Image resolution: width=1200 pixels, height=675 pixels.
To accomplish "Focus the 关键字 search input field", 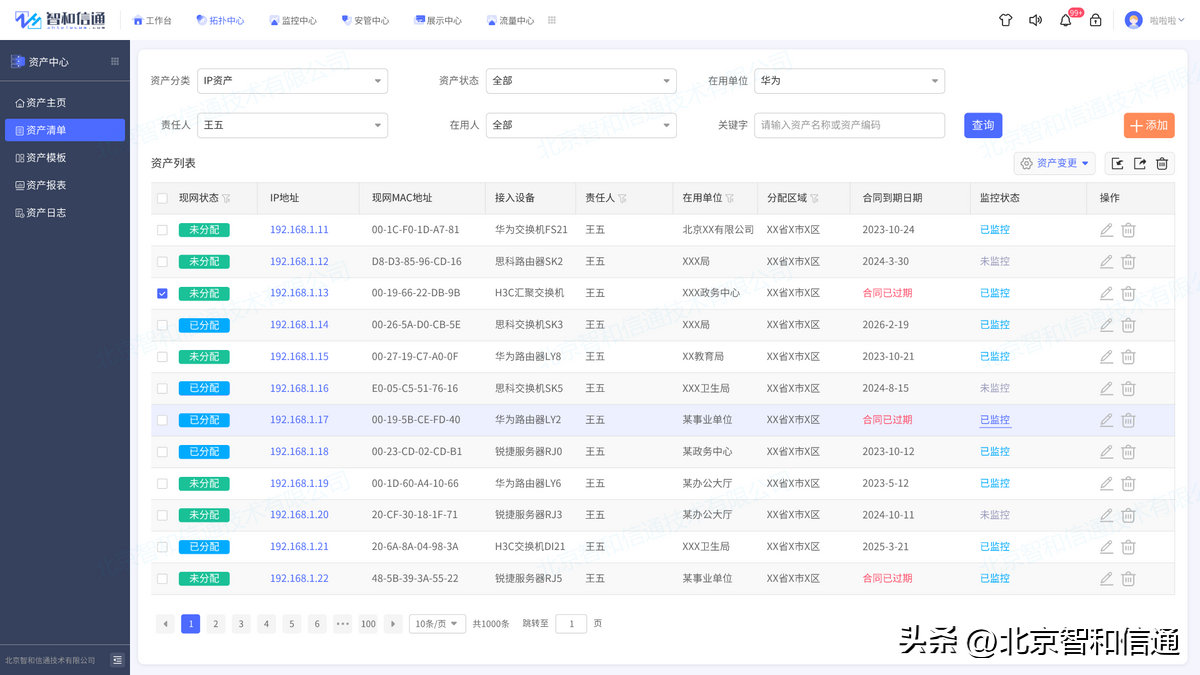I will tap(849, 125).
